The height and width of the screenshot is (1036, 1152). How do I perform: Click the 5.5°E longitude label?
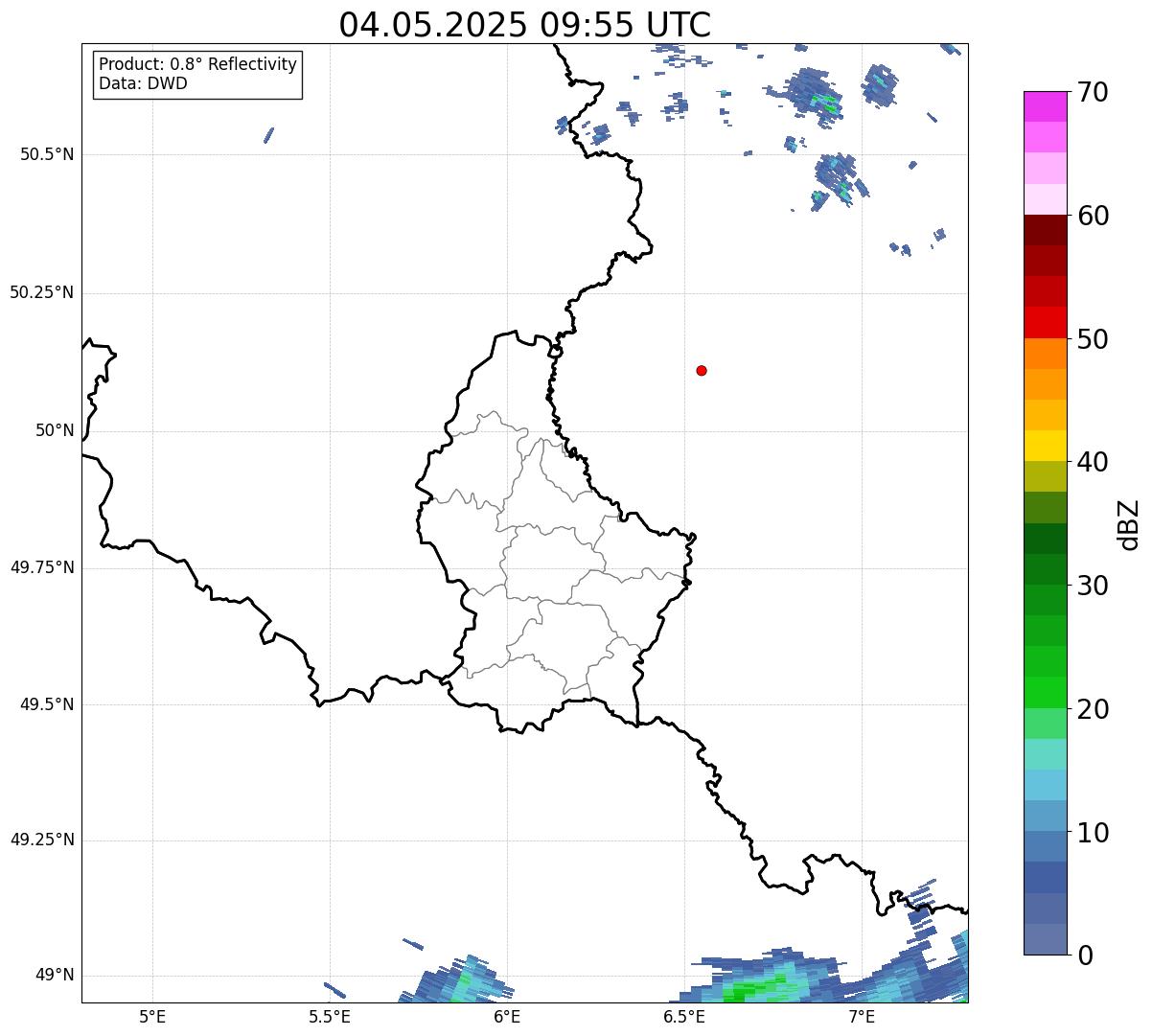tap(330, 1016)
